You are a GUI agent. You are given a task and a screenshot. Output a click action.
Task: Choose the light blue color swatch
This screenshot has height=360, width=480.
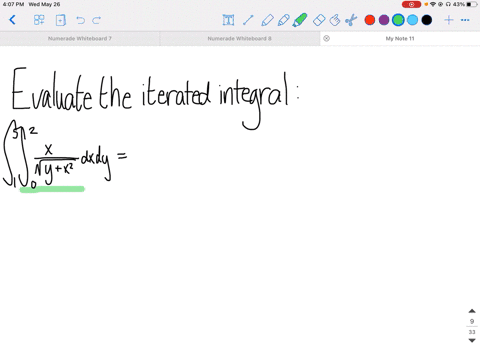click(x=412, y=20)
